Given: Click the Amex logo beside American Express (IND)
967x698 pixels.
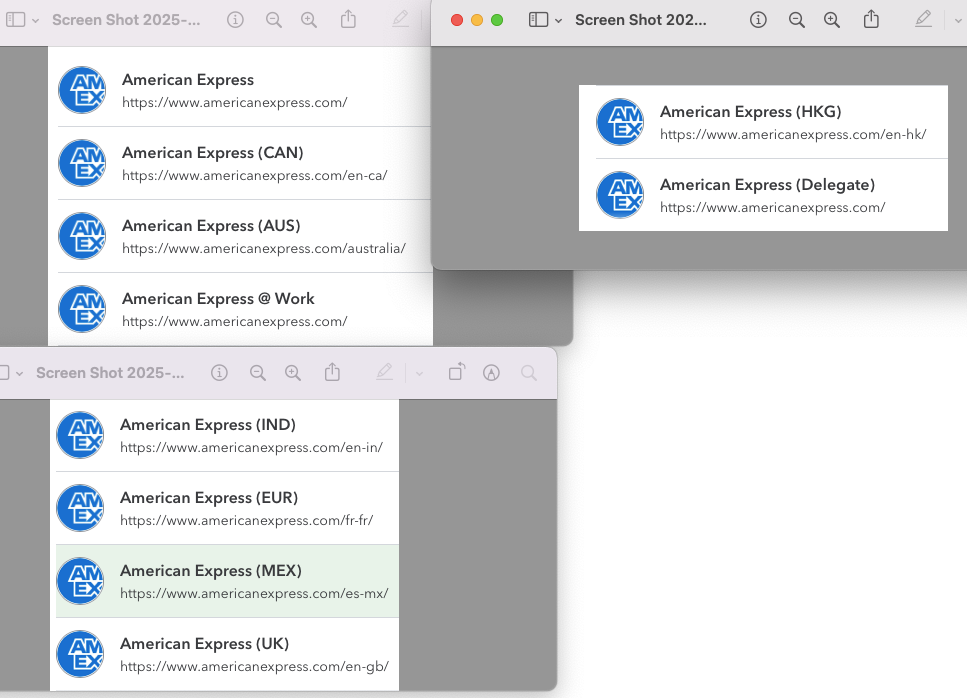Looking at the screenshot, I should pos(80,435).
